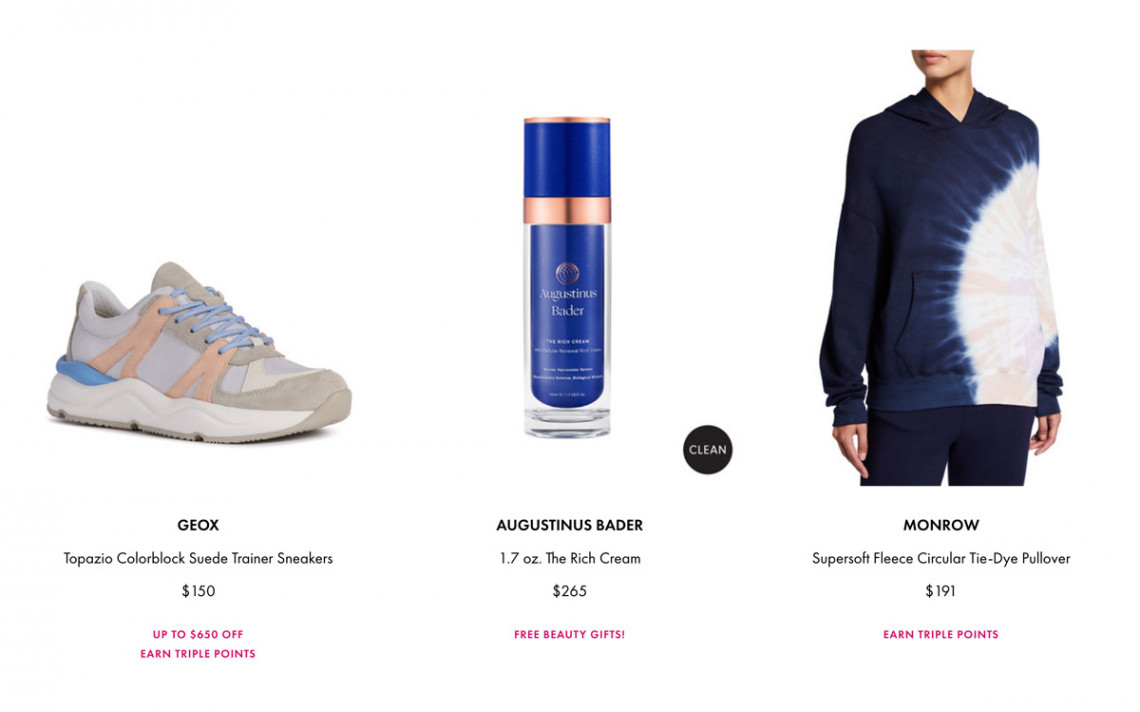Open the Geox sneaker product image
Image resolution: width=1140 pixels, height=712 pixels.
pyautogui.click(x=199, y=353)
